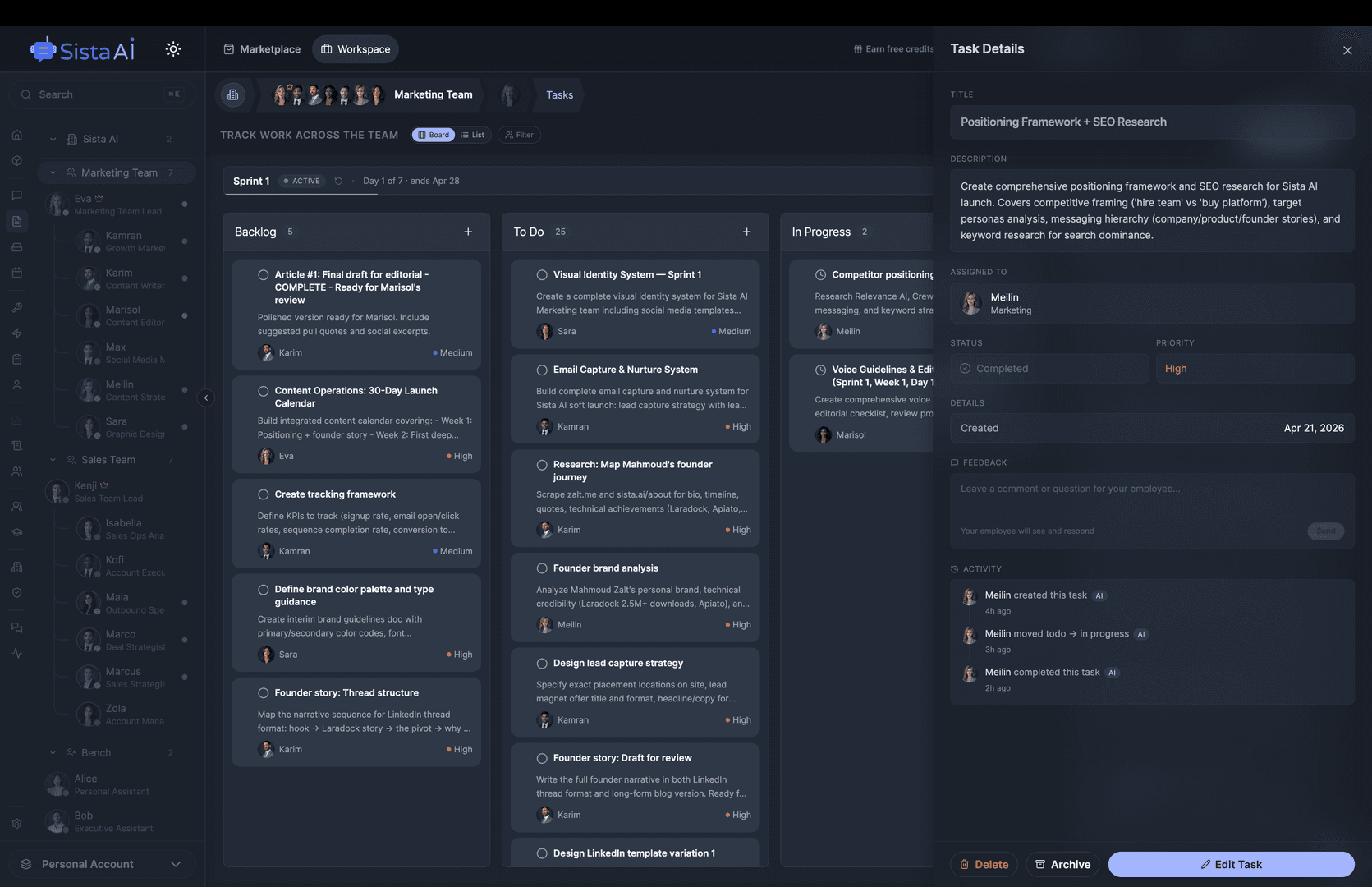Click the office building rail icon
This screenshot has width=1372, height=887.
[16, 567]
